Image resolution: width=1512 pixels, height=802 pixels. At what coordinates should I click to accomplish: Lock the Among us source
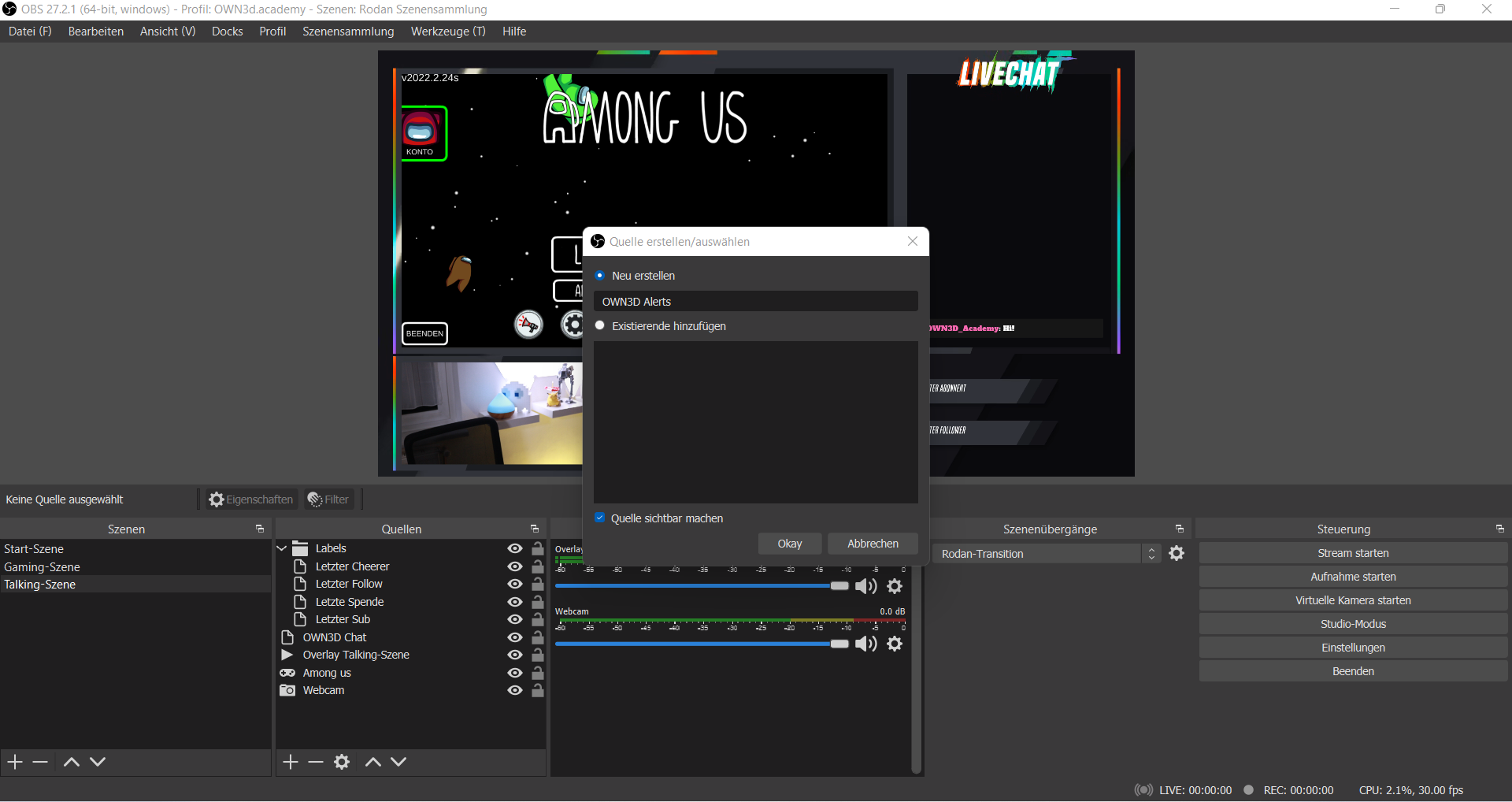click(x=538, y=673)
